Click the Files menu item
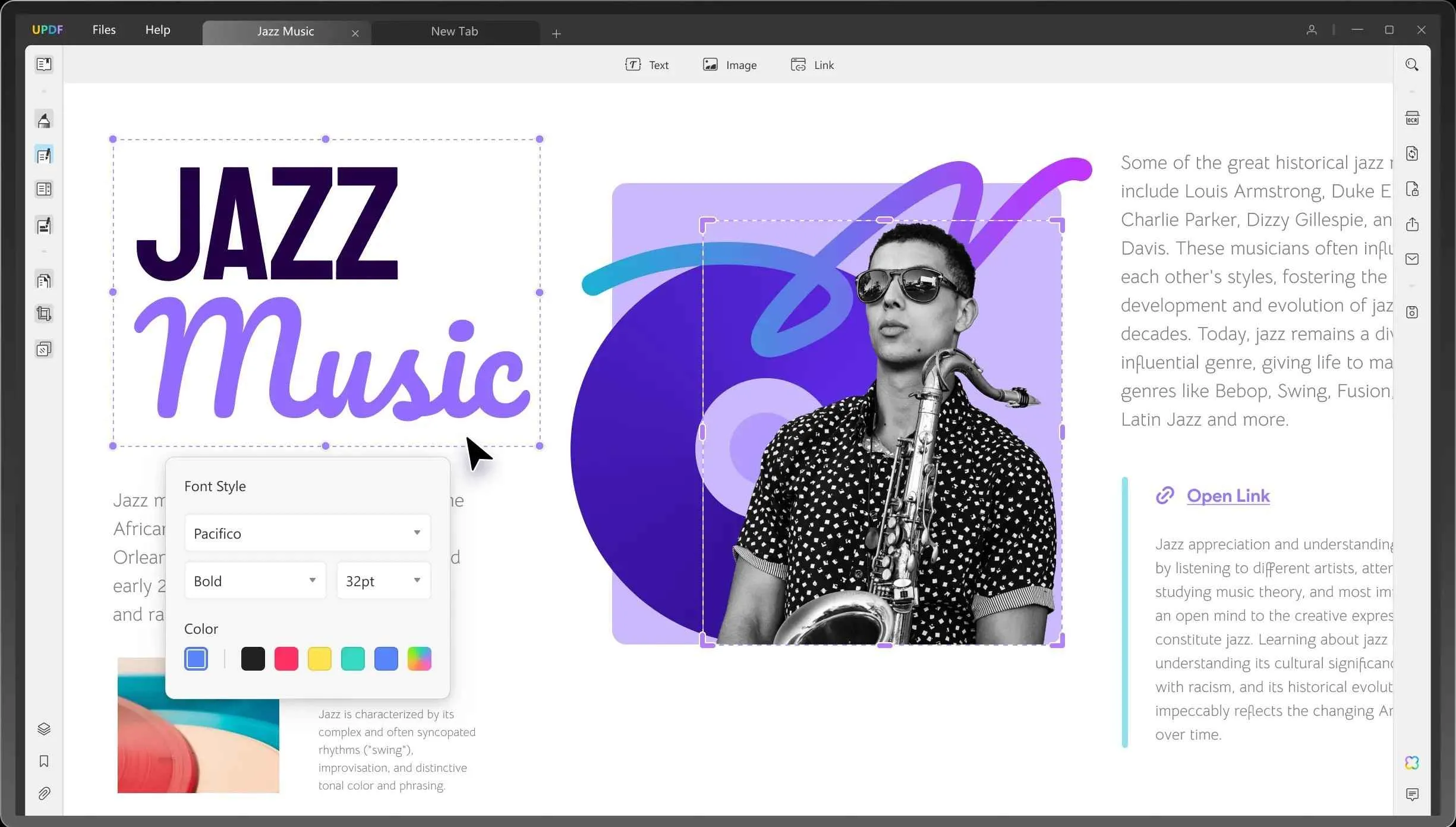Image resolution: width=1456 pixels, height=827 pixels. tap(104, 29)
